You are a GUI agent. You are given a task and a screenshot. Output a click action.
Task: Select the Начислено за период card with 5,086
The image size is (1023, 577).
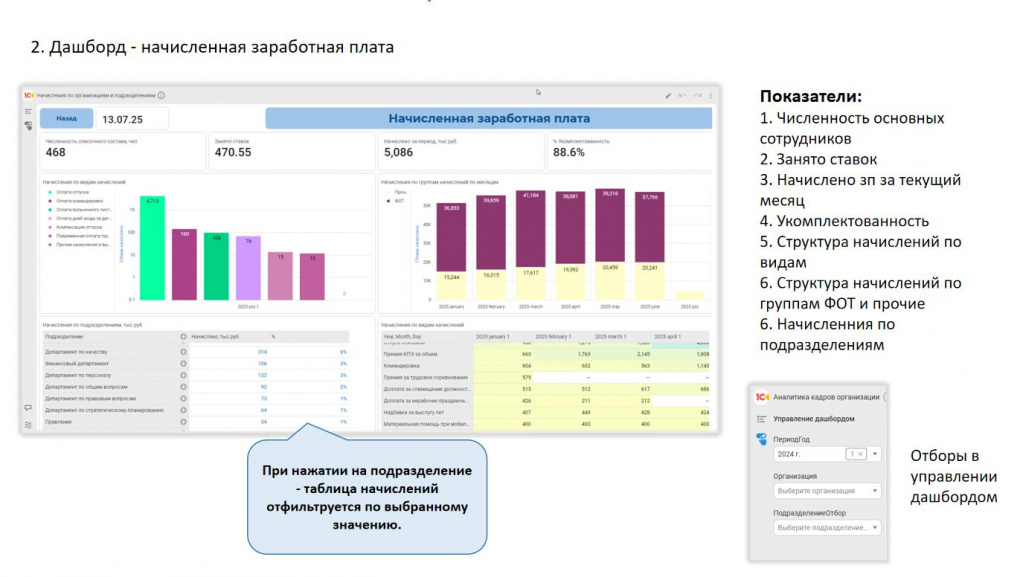(461, 151)
